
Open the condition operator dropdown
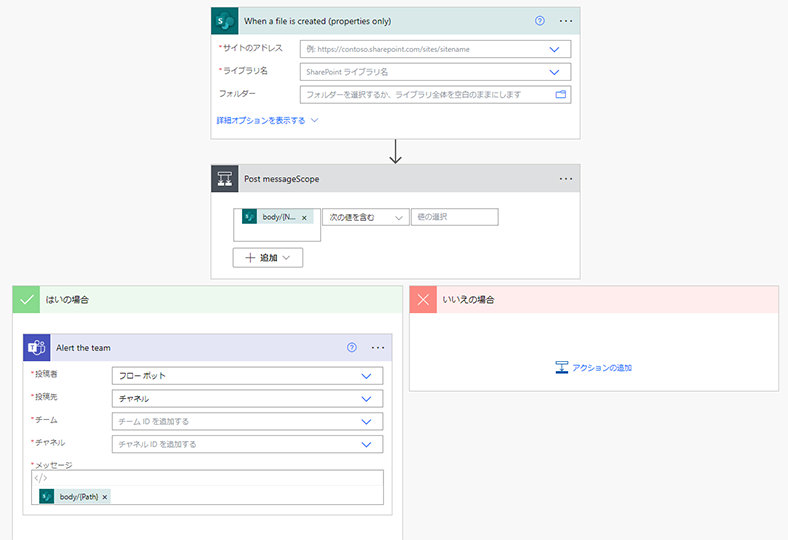(365, 217)
